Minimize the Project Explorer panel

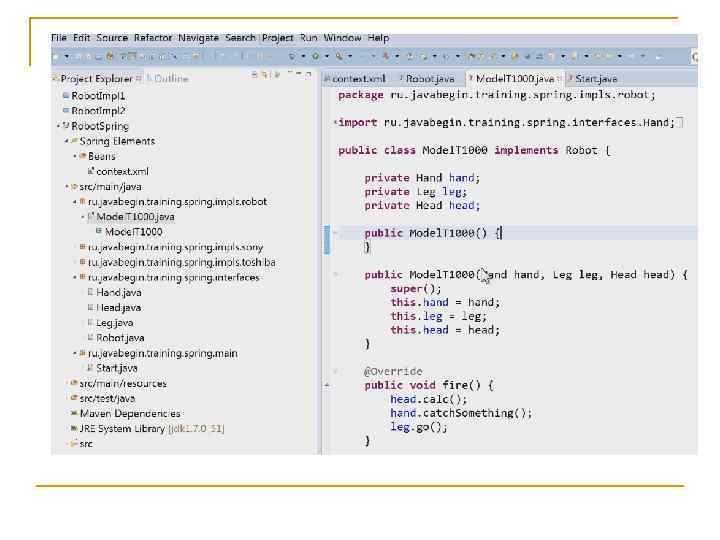[298, 73]
